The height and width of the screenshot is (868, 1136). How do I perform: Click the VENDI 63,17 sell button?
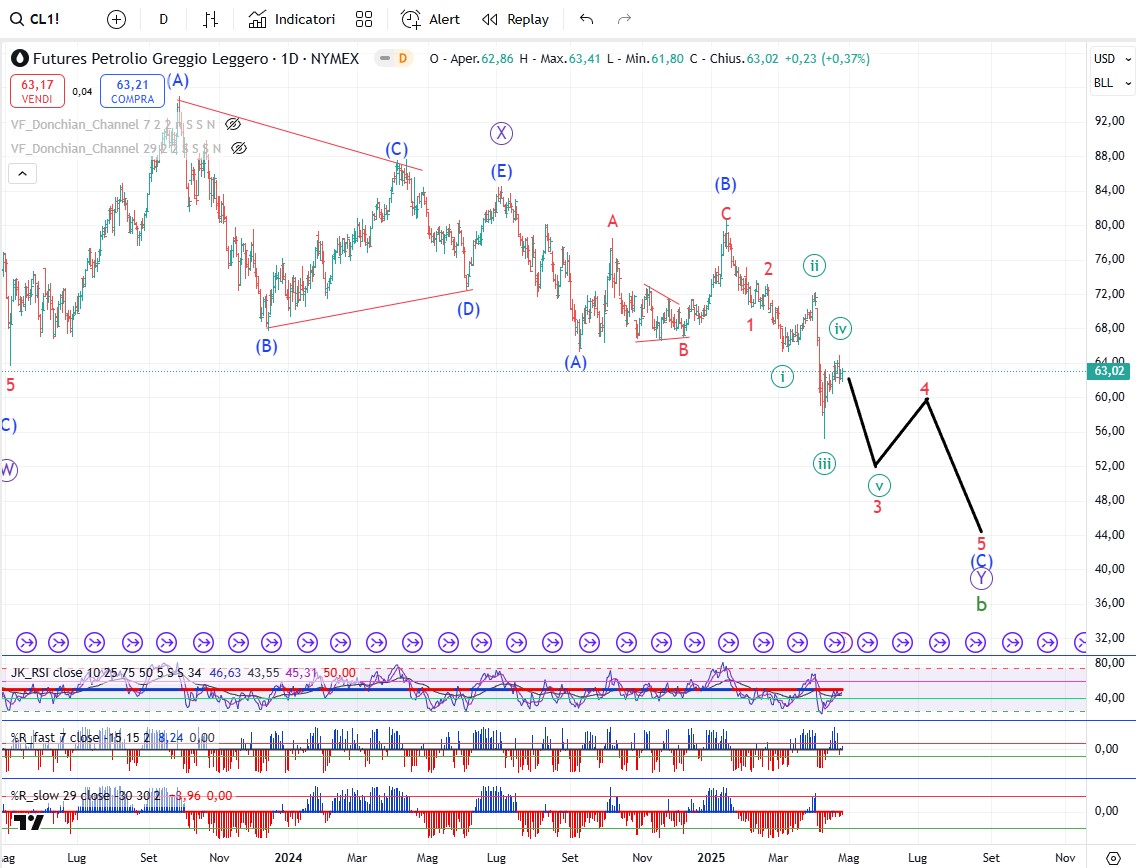(37, 91)
